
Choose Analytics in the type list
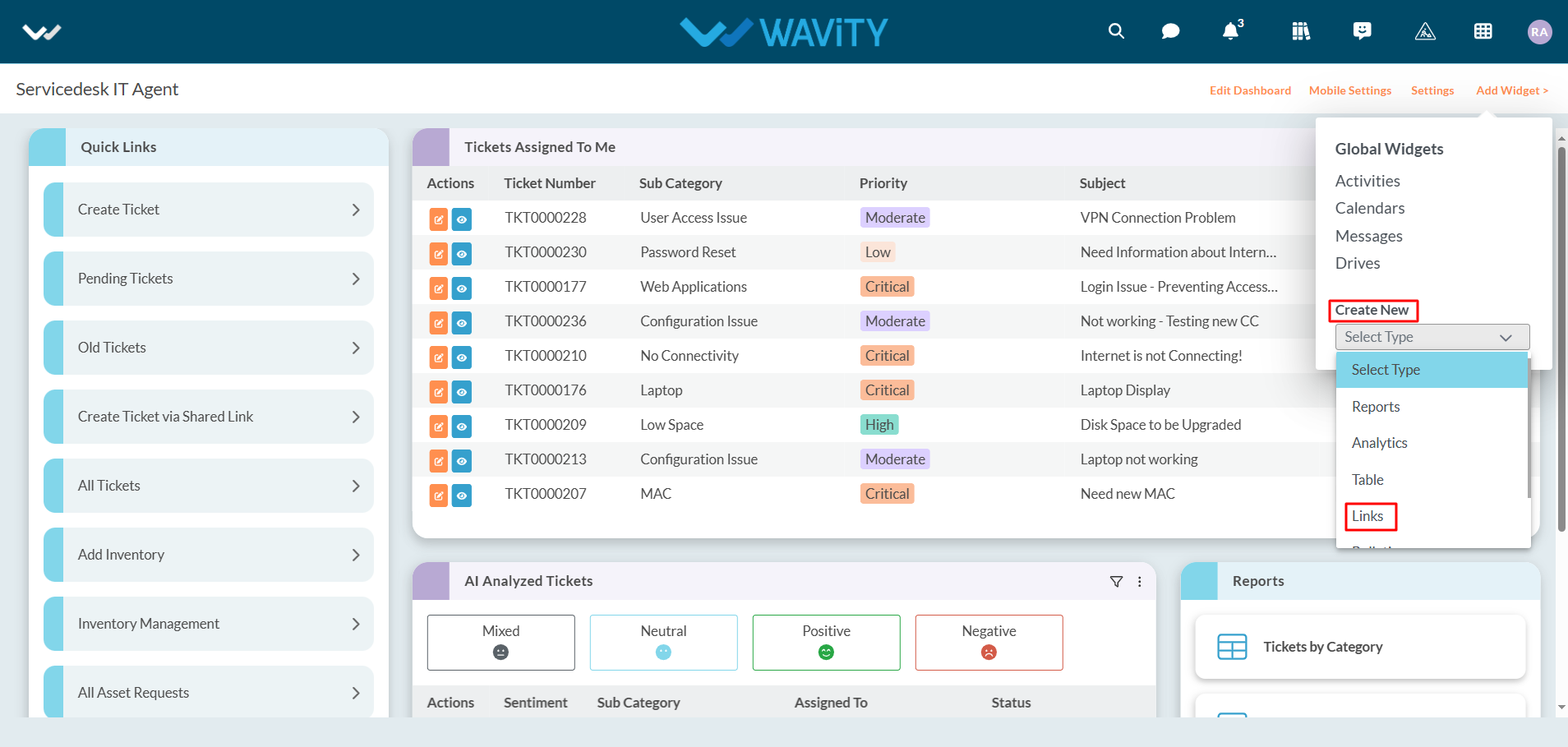[x=1432, y=443]
